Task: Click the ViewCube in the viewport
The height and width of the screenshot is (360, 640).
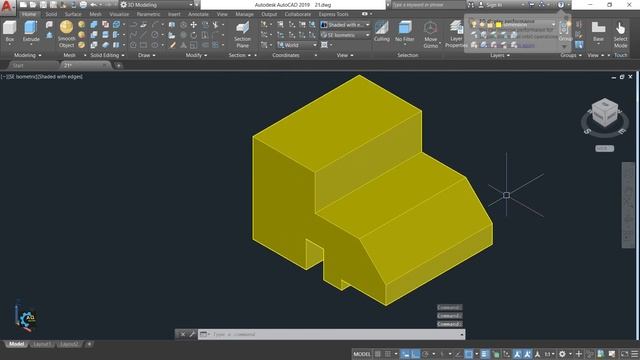Action: pos(604,111)
